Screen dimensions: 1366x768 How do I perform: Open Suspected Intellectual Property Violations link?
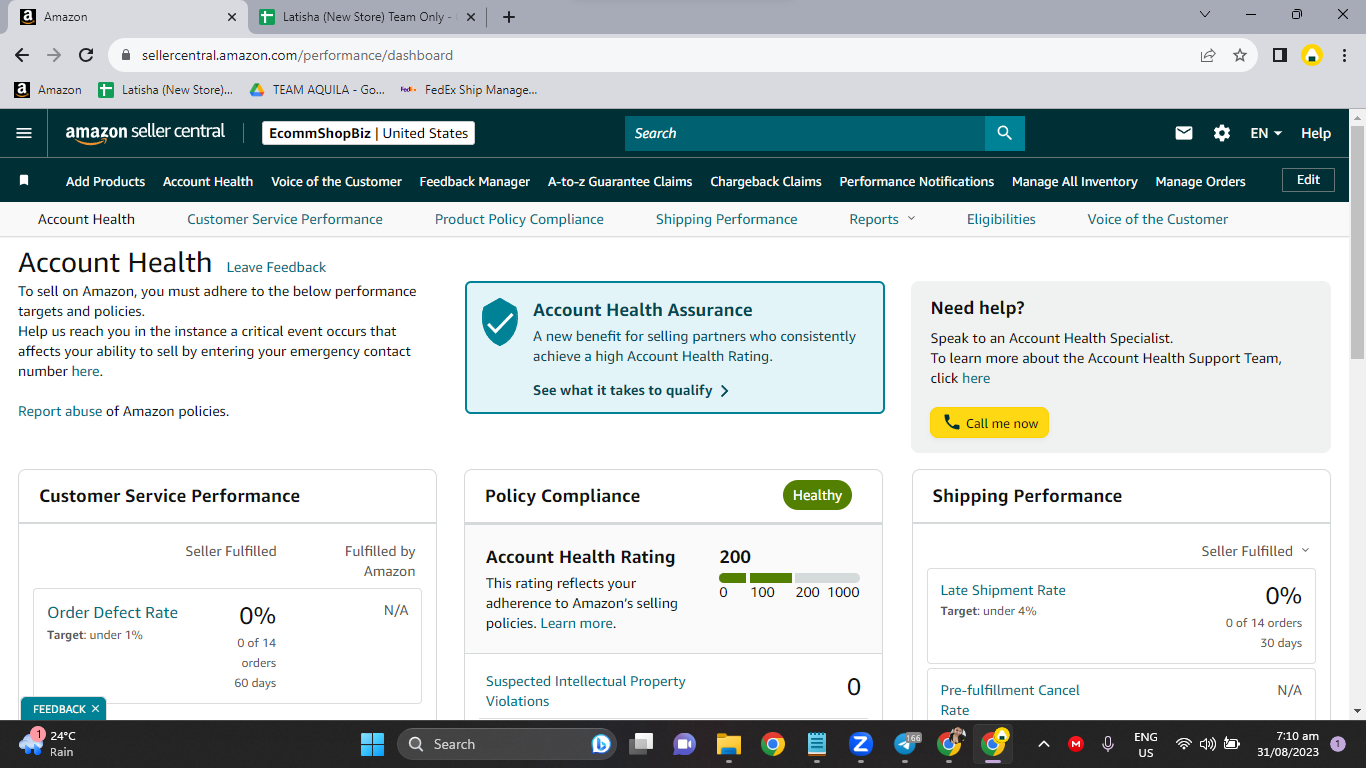point(586,691)
